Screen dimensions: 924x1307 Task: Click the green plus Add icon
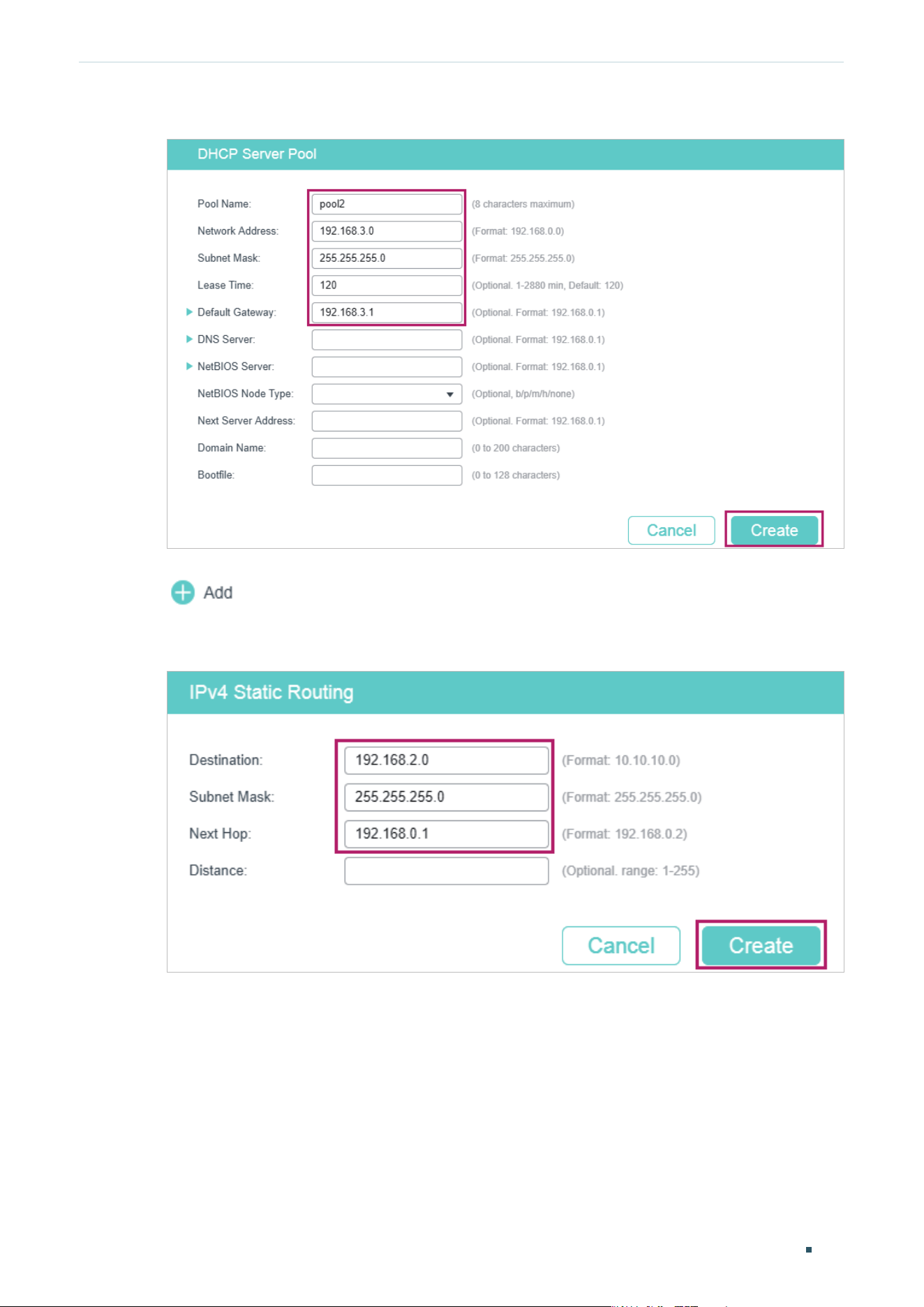183,593
